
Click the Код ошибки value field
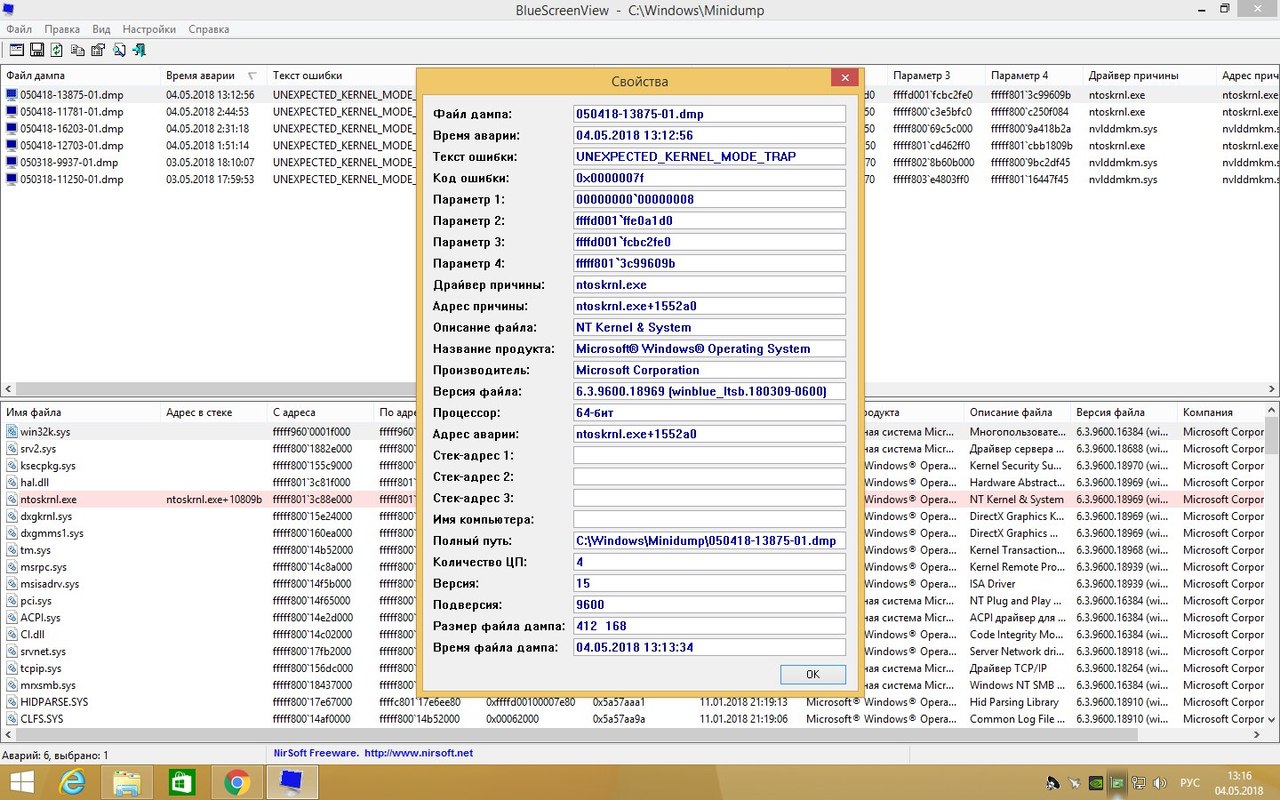coord(709,178)
